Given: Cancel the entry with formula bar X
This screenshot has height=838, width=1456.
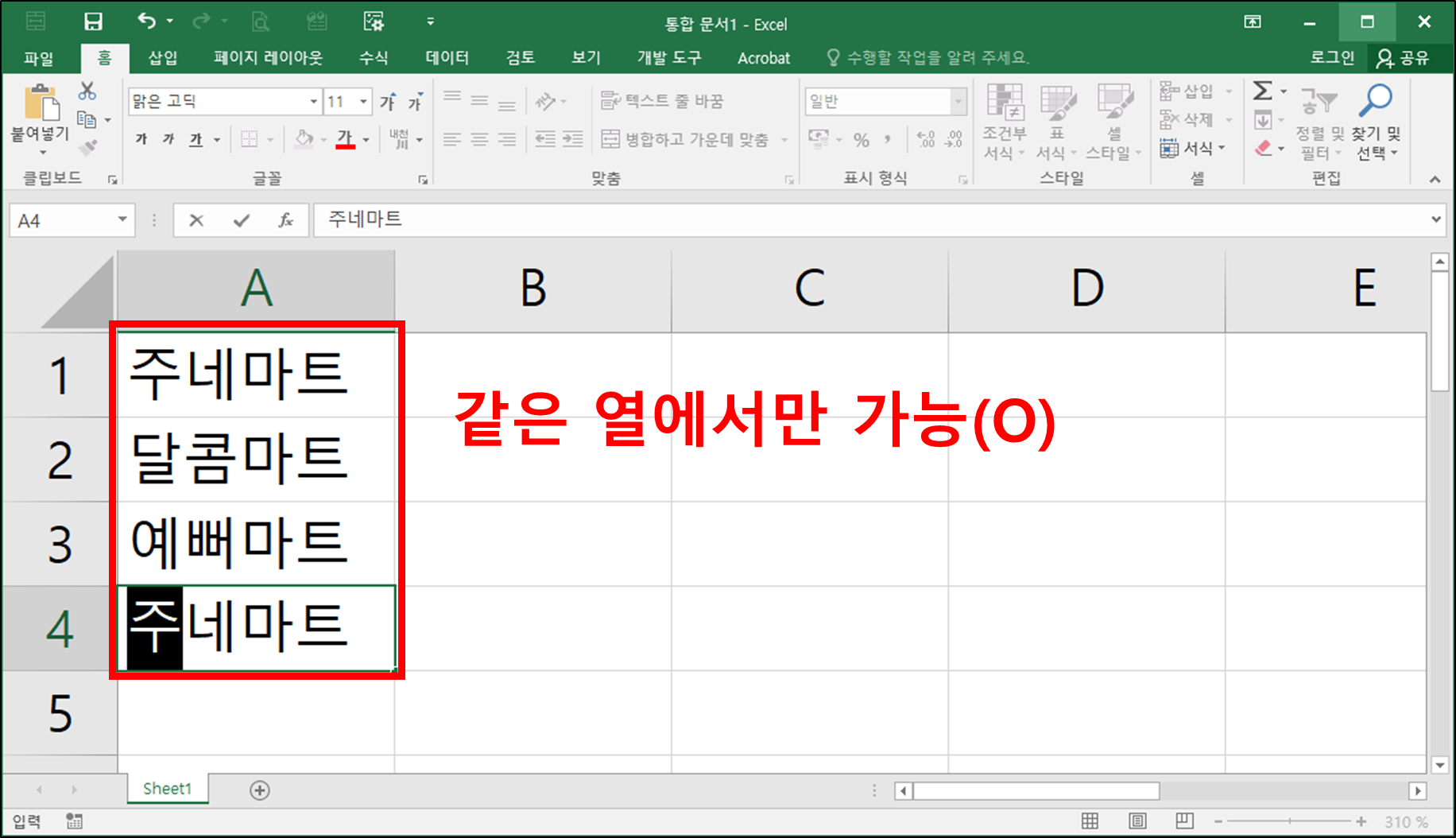Looking at the screenshot, I should tap(196, 220).
